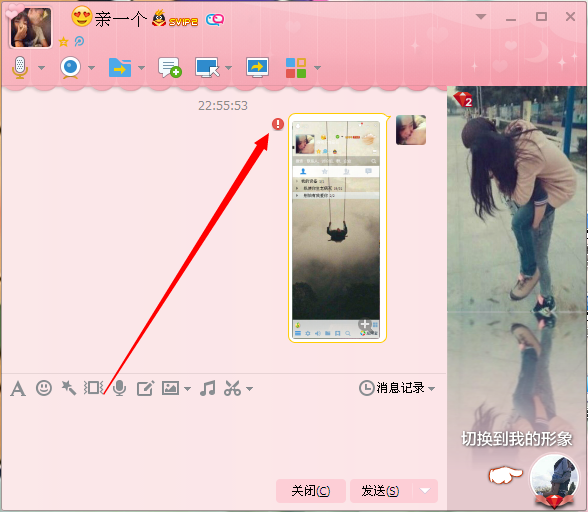588x512 pixels.
Task: Click the music note share icon
Action: point(208,388)
